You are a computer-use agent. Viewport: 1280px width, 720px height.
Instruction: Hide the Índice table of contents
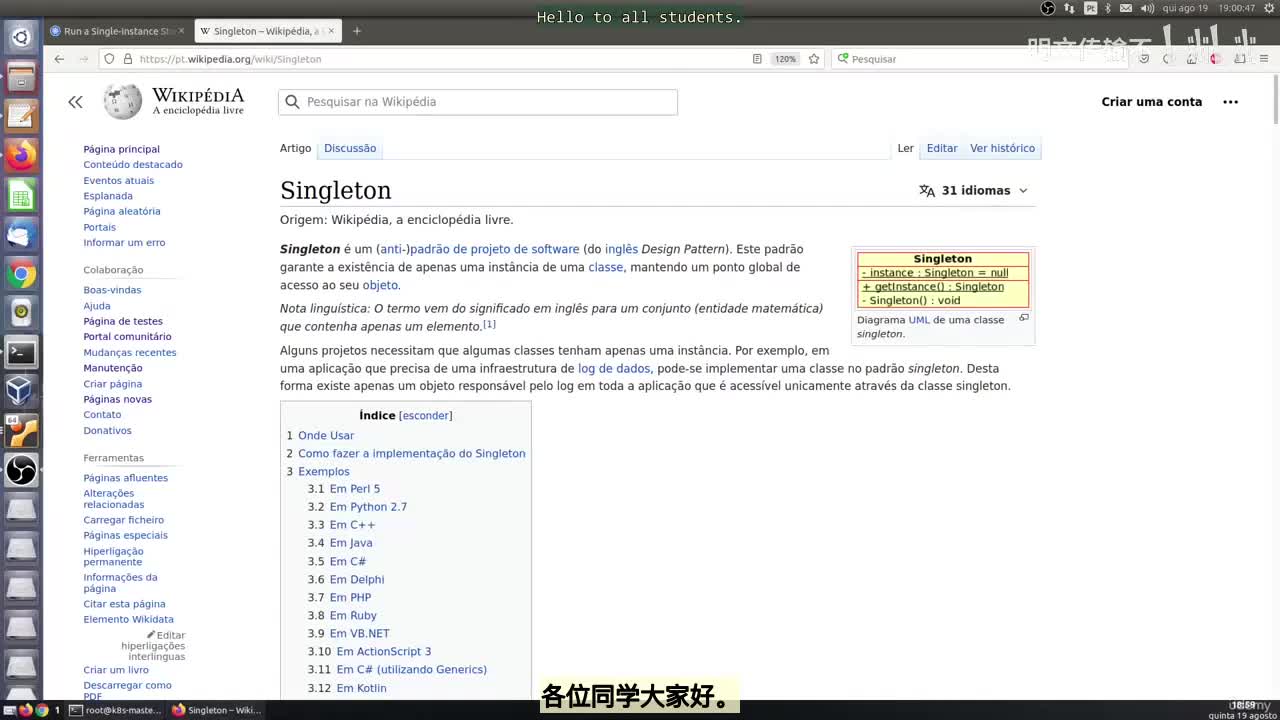(425, 416)
